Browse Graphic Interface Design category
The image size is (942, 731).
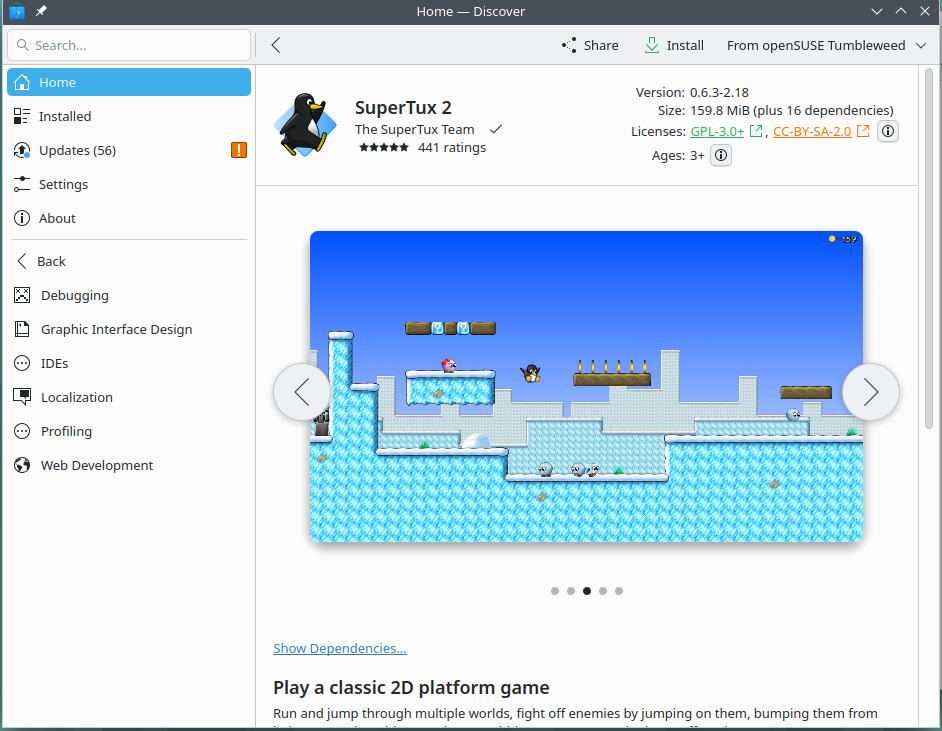129,329
